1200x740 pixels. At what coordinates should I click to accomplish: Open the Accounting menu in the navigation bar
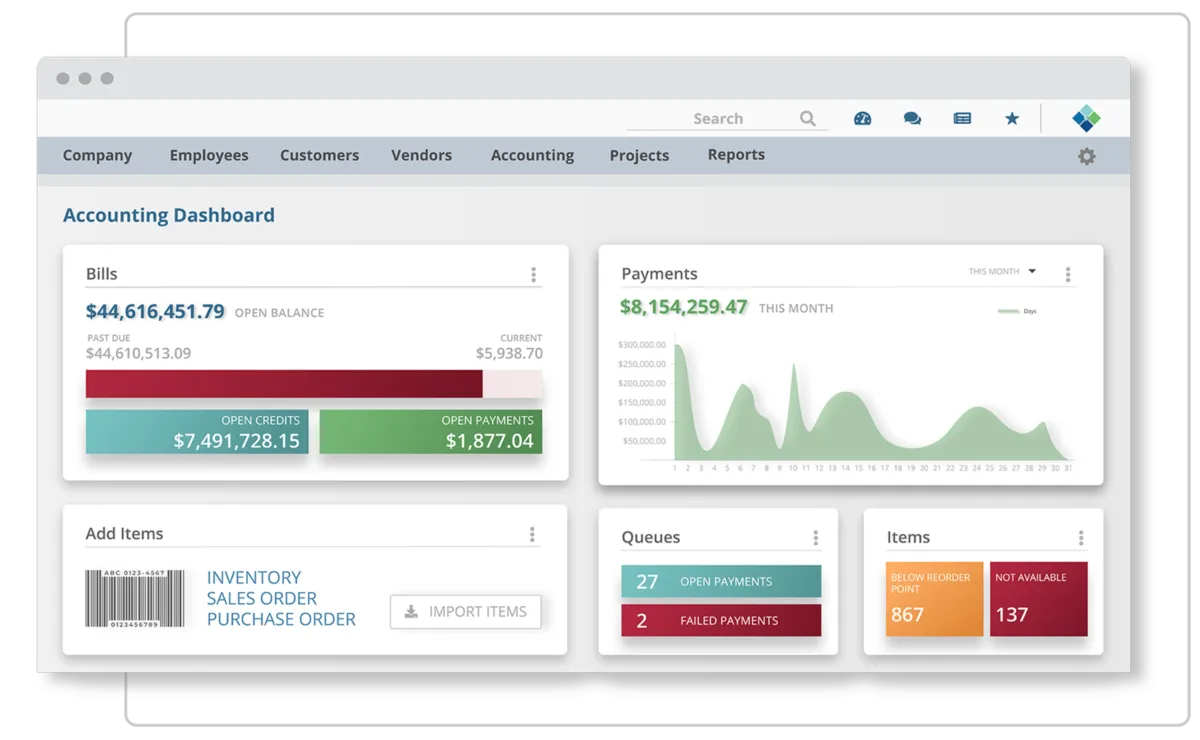[x=532, y=155]
